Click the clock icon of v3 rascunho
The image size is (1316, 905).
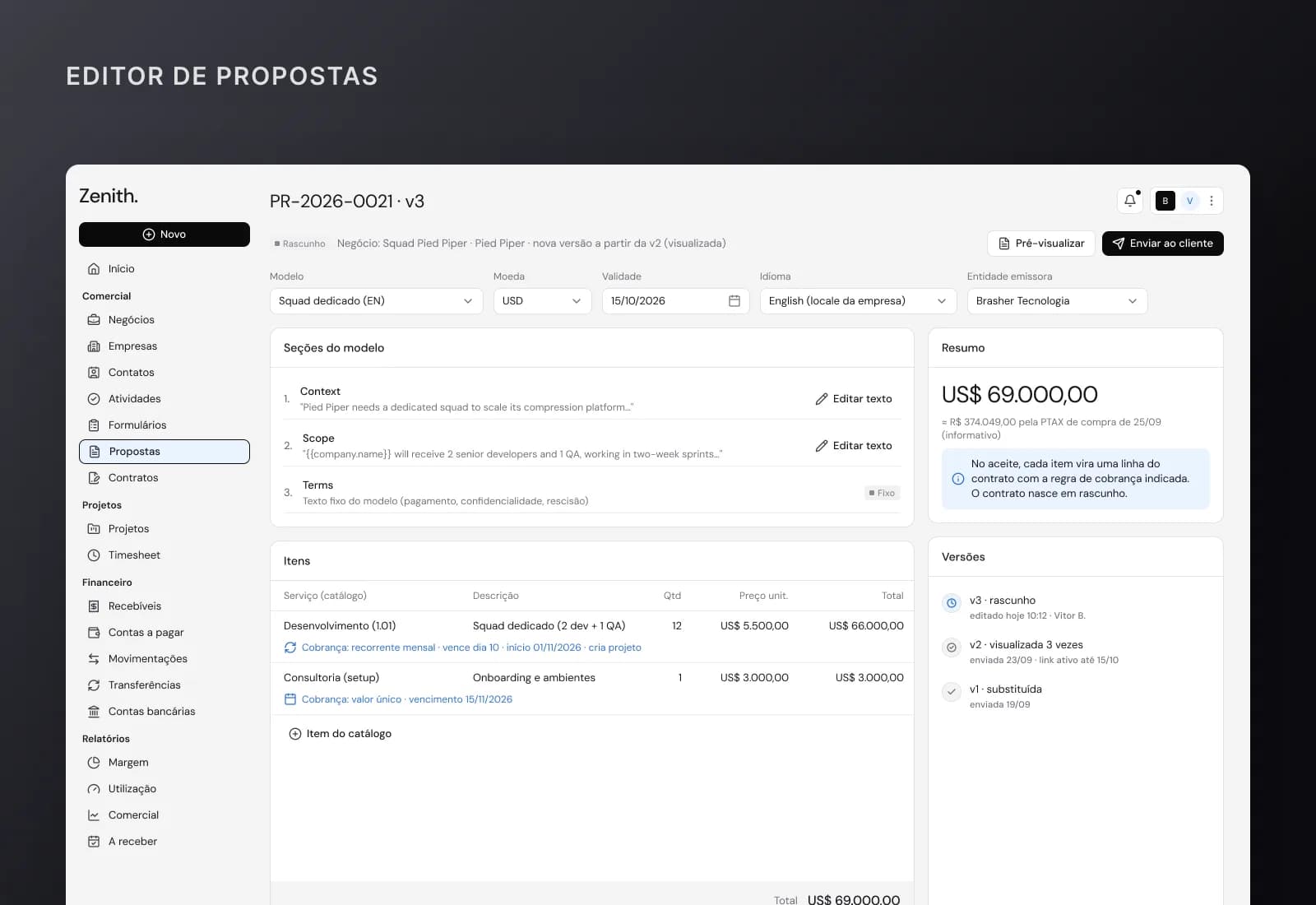pyautogui.click(x=952, y=603)
